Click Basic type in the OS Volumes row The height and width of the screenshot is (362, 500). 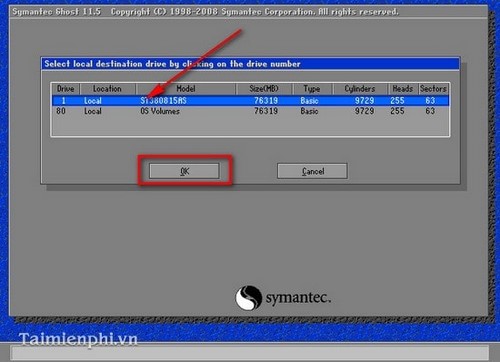click(x=309, y=111)
